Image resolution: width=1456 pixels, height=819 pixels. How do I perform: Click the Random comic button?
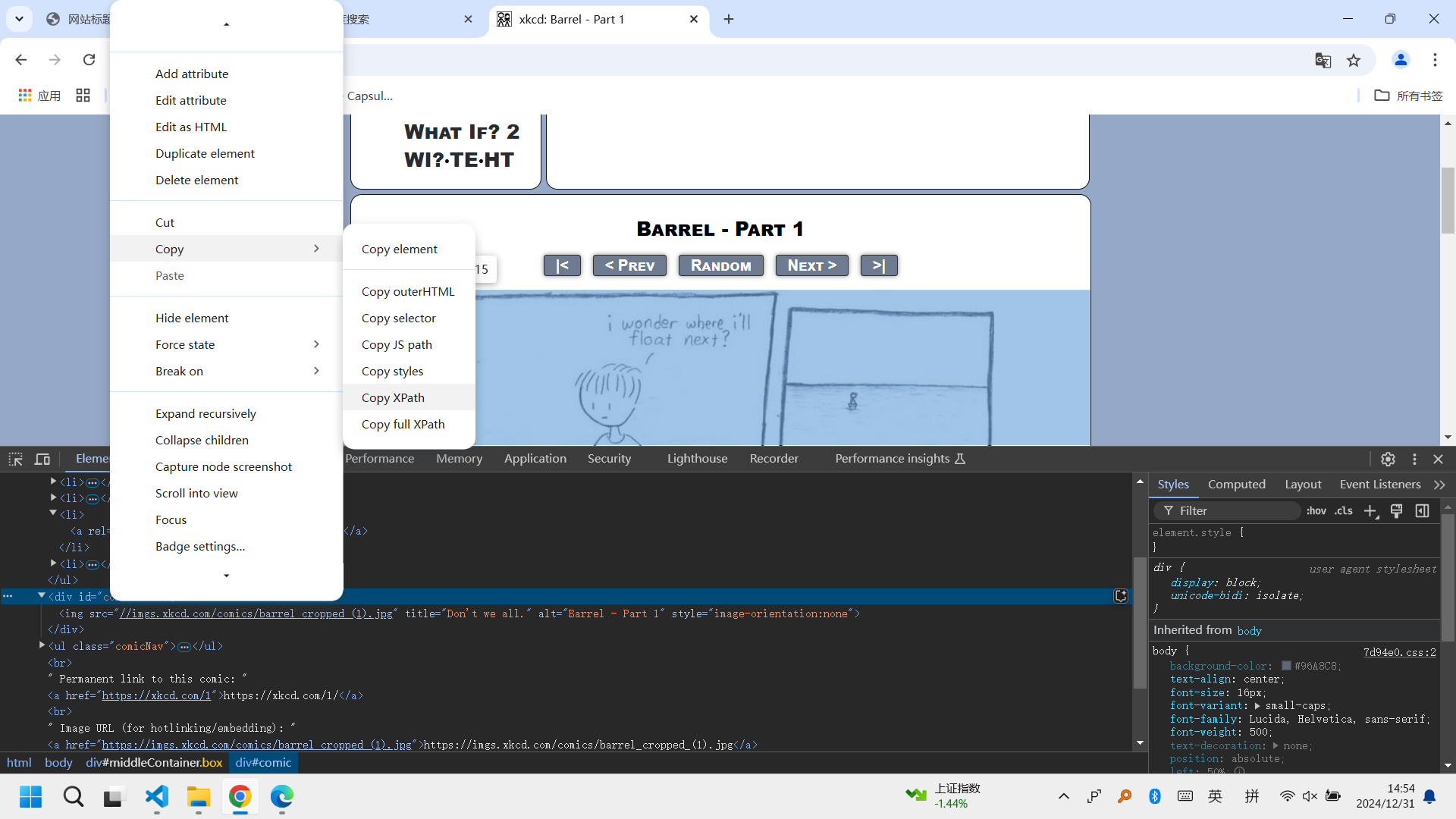[x=720, y=265]
